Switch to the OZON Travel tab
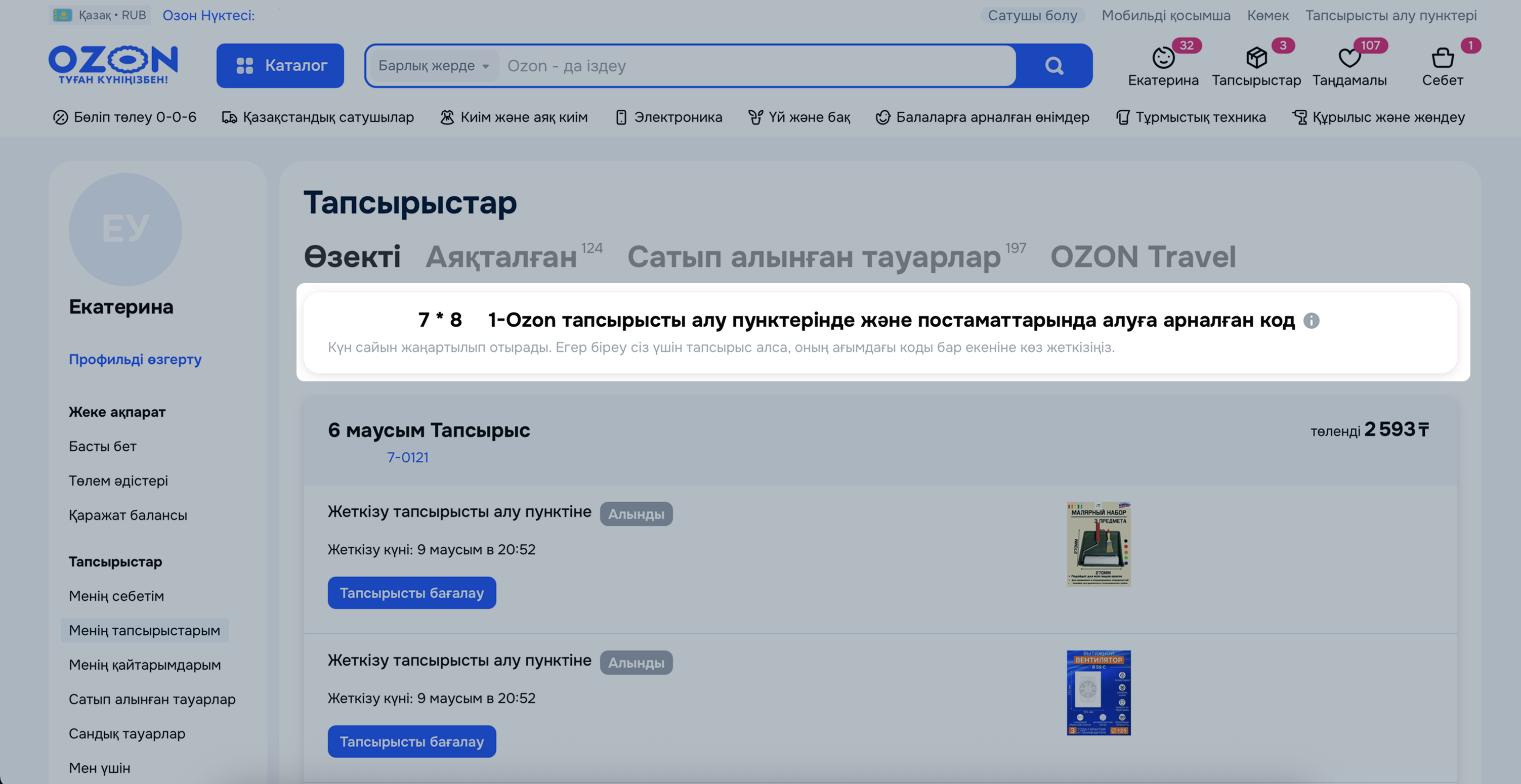Image resolution: width=1521 pixels, height=784 pixels. coord(1143,257)
